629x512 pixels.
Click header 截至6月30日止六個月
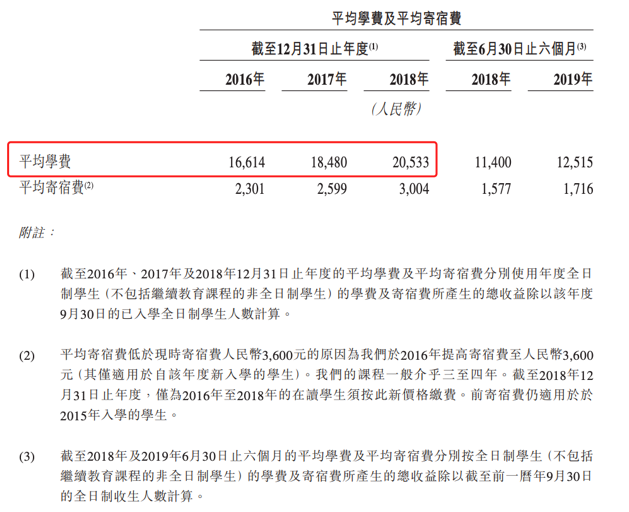[x=519, y=49]
